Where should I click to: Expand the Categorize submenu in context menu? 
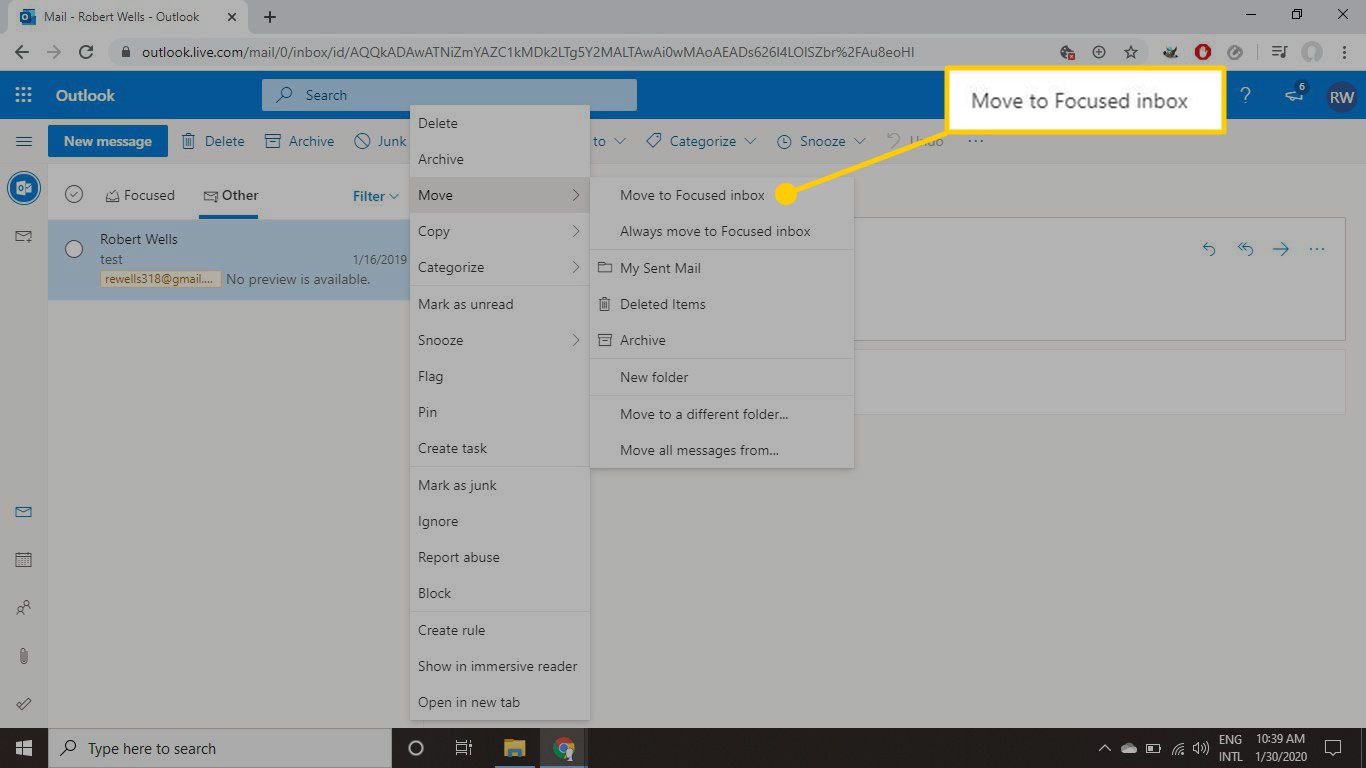click(500, 267)
